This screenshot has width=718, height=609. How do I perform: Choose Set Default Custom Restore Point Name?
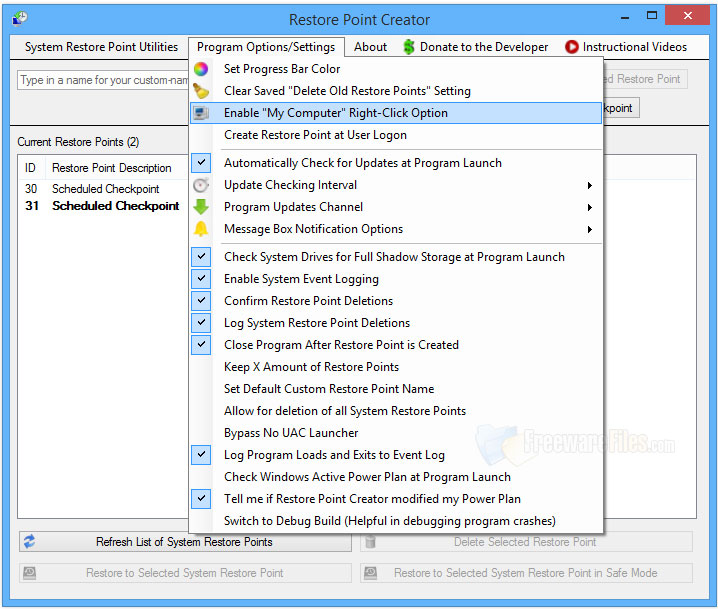[x=396, y=389]
